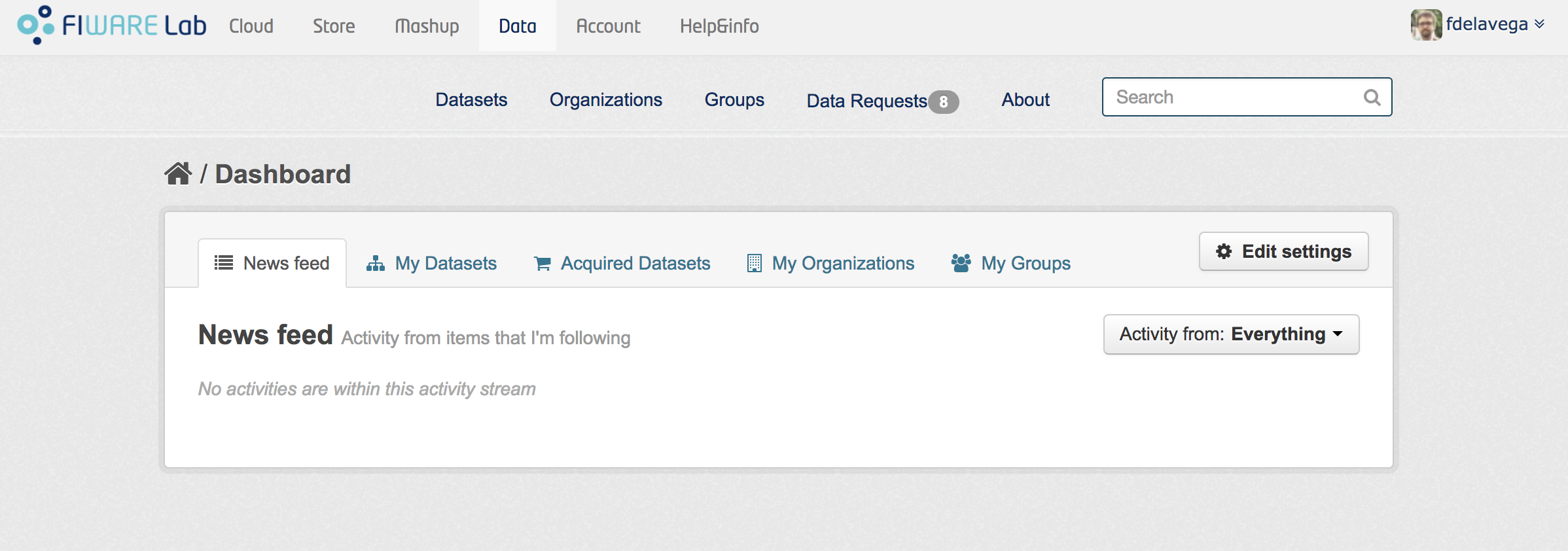Click the Dashboard breadcrumb link
1568x551 pixels.
(283, 174)
